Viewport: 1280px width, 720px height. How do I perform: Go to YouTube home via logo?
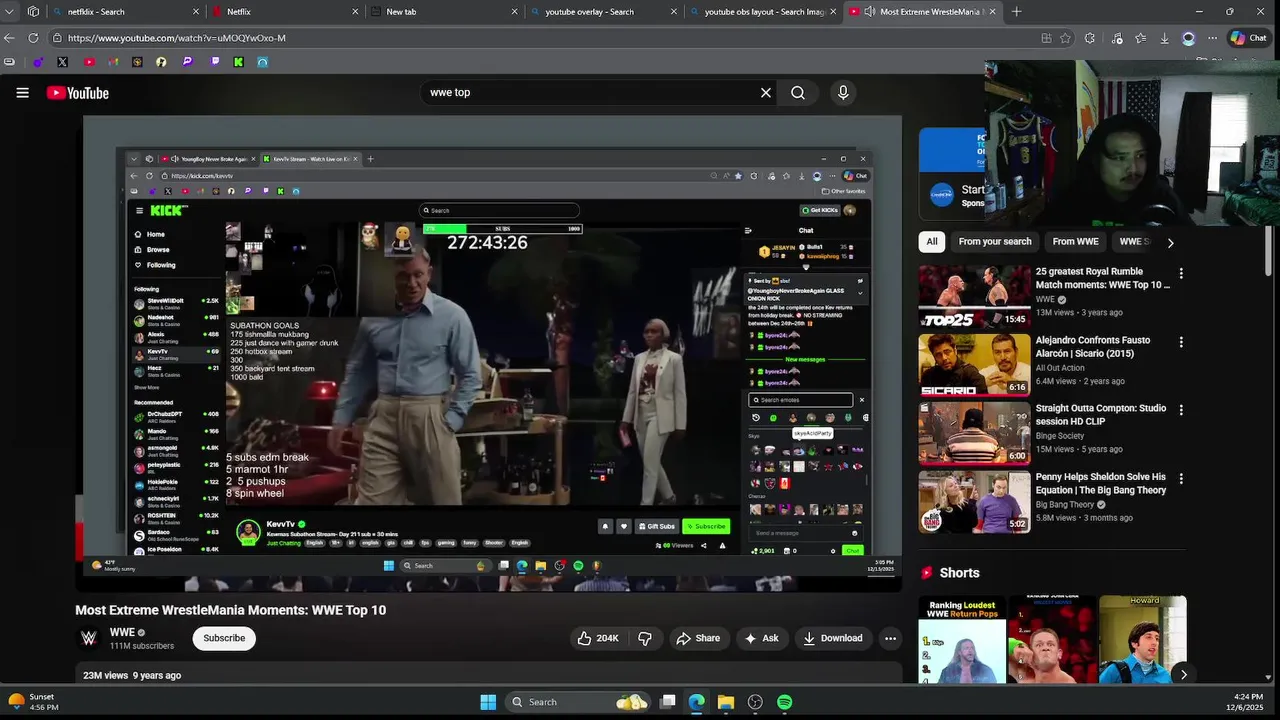(x=77, y=93)
